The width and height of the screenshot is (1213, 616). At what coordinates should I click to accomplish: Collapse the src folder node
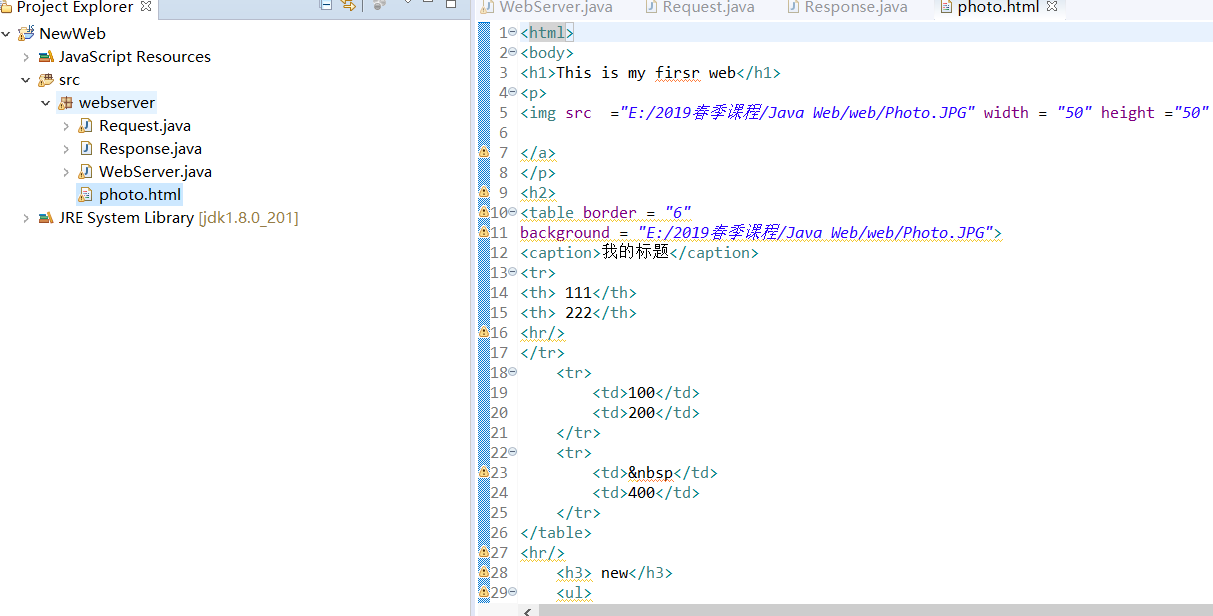coord(26,80)
